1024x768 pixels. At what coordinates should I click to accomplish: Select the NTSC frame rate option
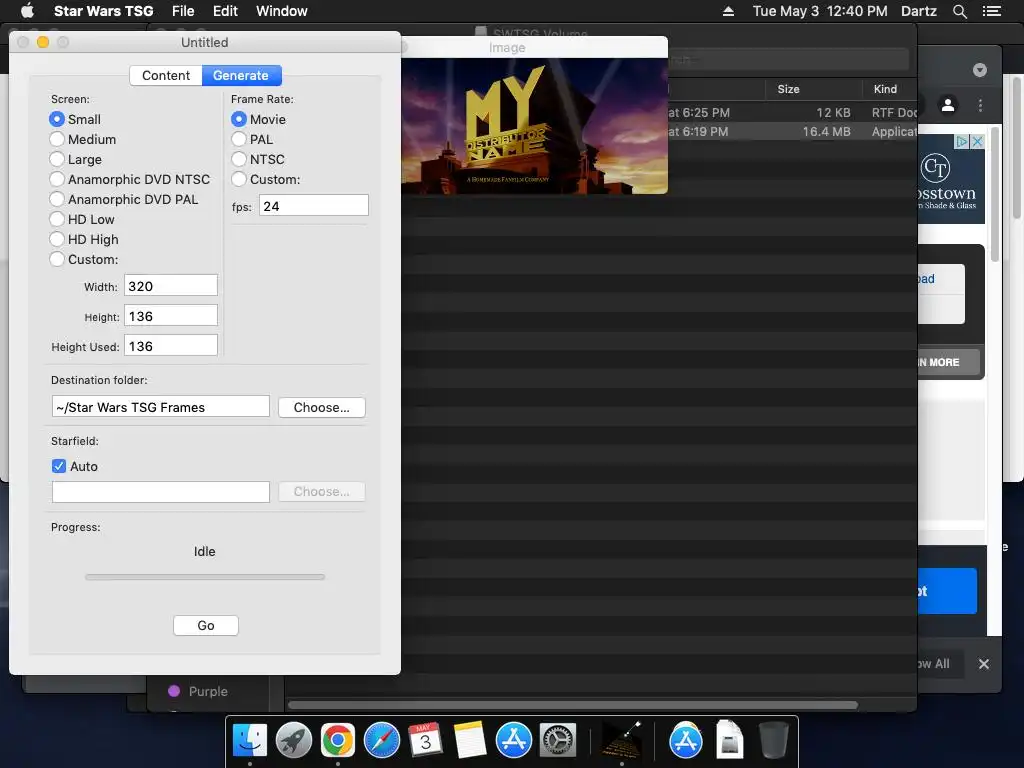pyautogui.click(x=238, y=159)
